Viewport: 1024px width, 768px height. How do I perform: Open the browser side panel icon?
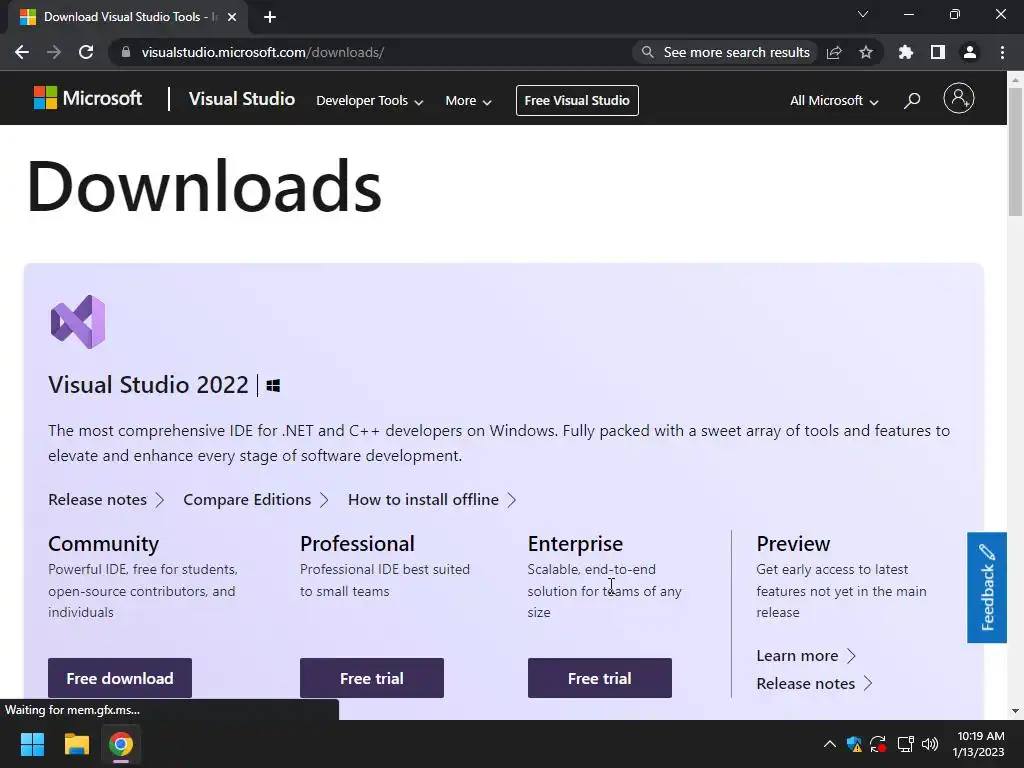938,52
